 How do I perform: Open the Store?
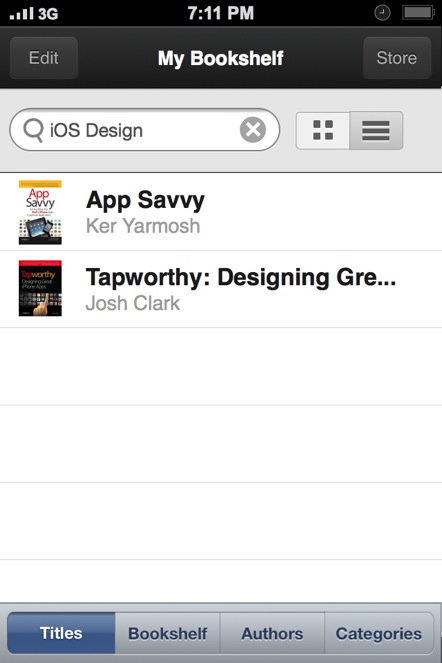point(396,58)
